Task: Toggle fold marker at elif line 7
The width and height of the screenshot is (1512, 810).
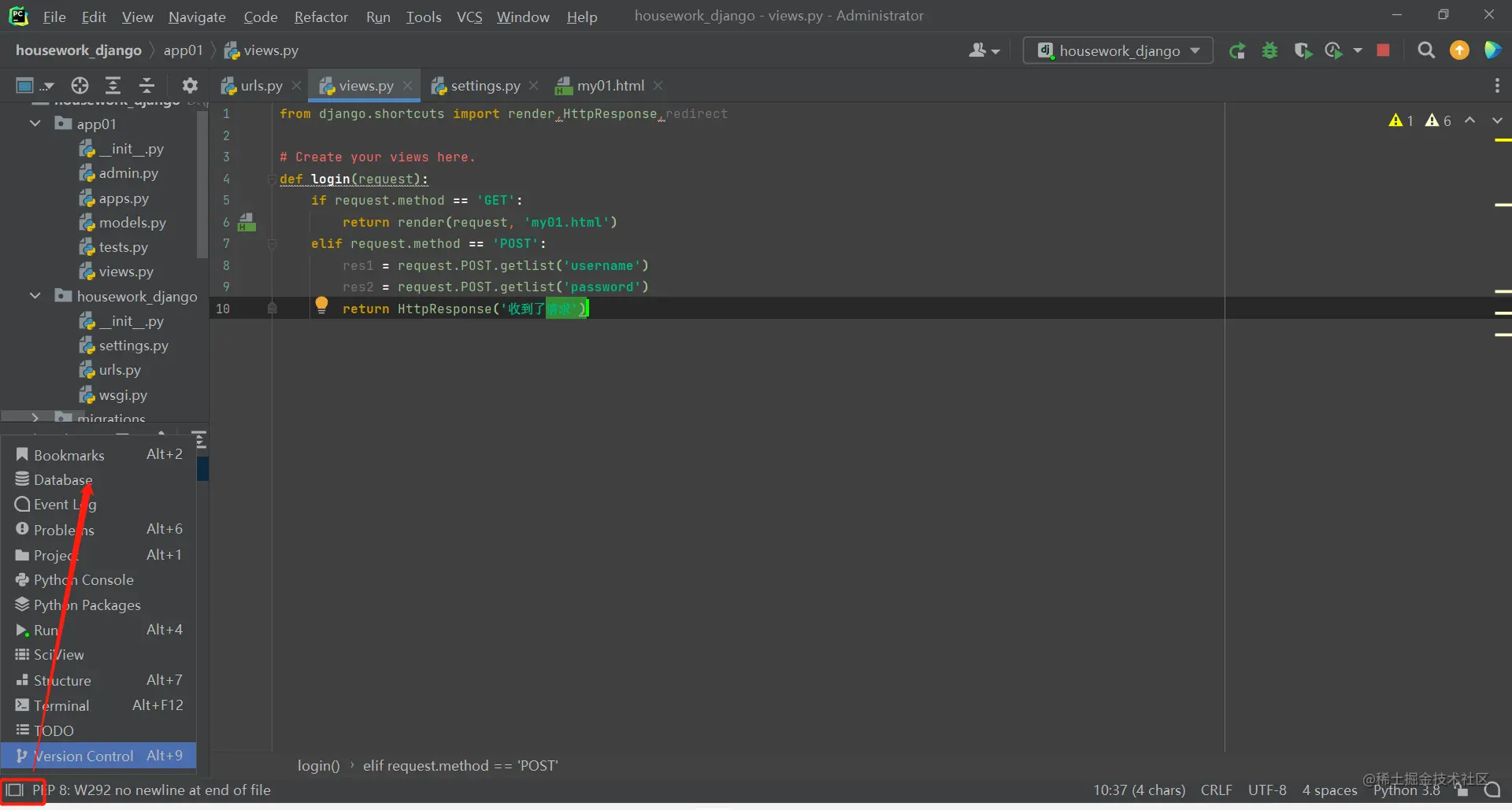Action: click(x=272, y=244)
